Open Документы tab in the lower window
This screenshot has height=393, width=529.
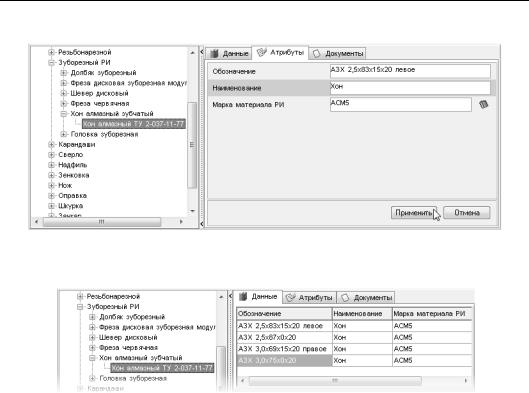(x=366, y=298)
